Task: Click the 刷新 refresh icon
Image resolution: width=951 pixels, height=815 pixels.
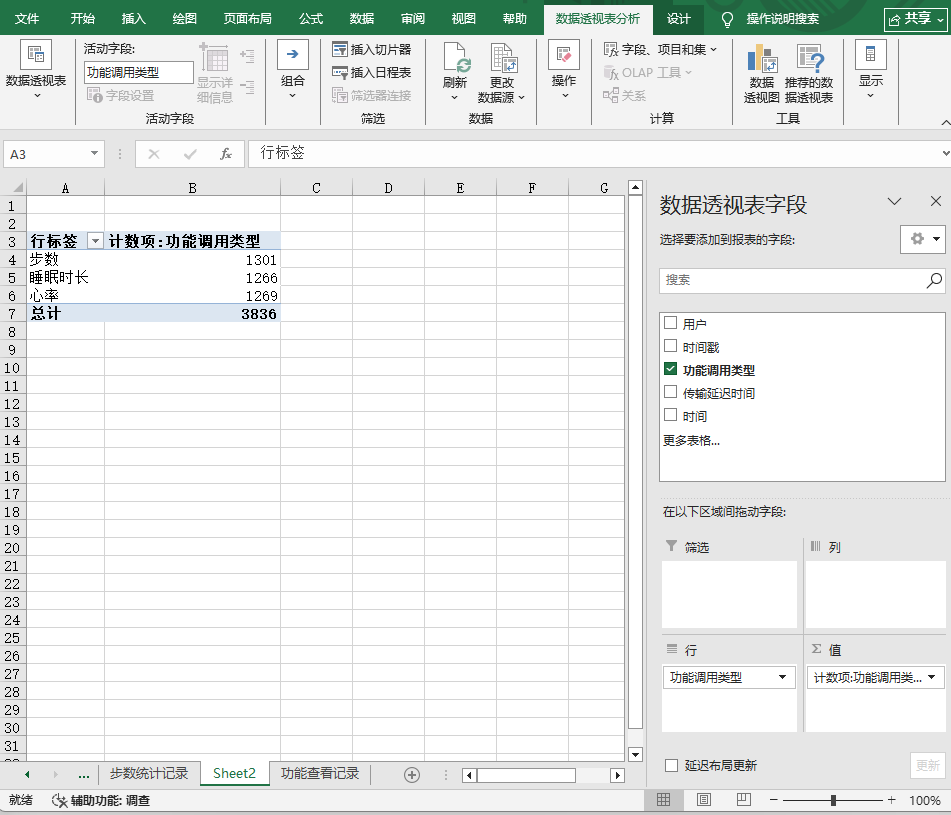Action: point(455,58)
